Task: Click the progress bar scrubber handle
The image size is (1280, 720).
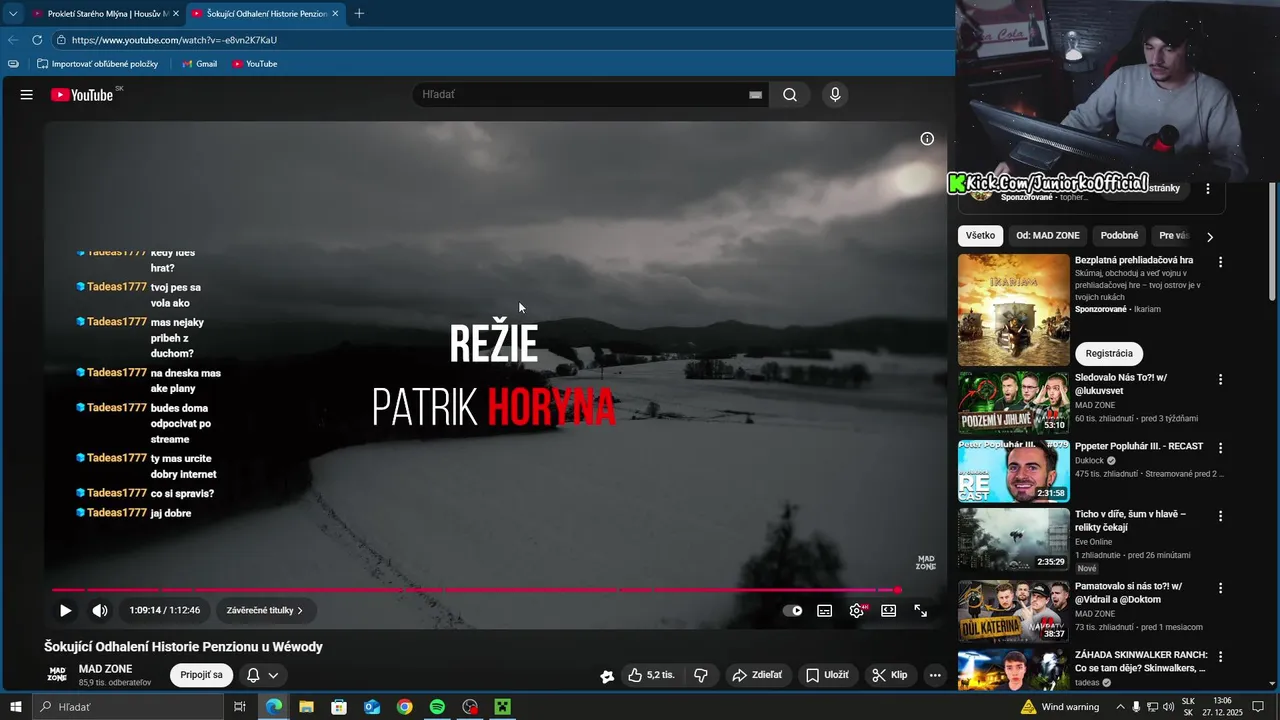Action: (898, 590)
